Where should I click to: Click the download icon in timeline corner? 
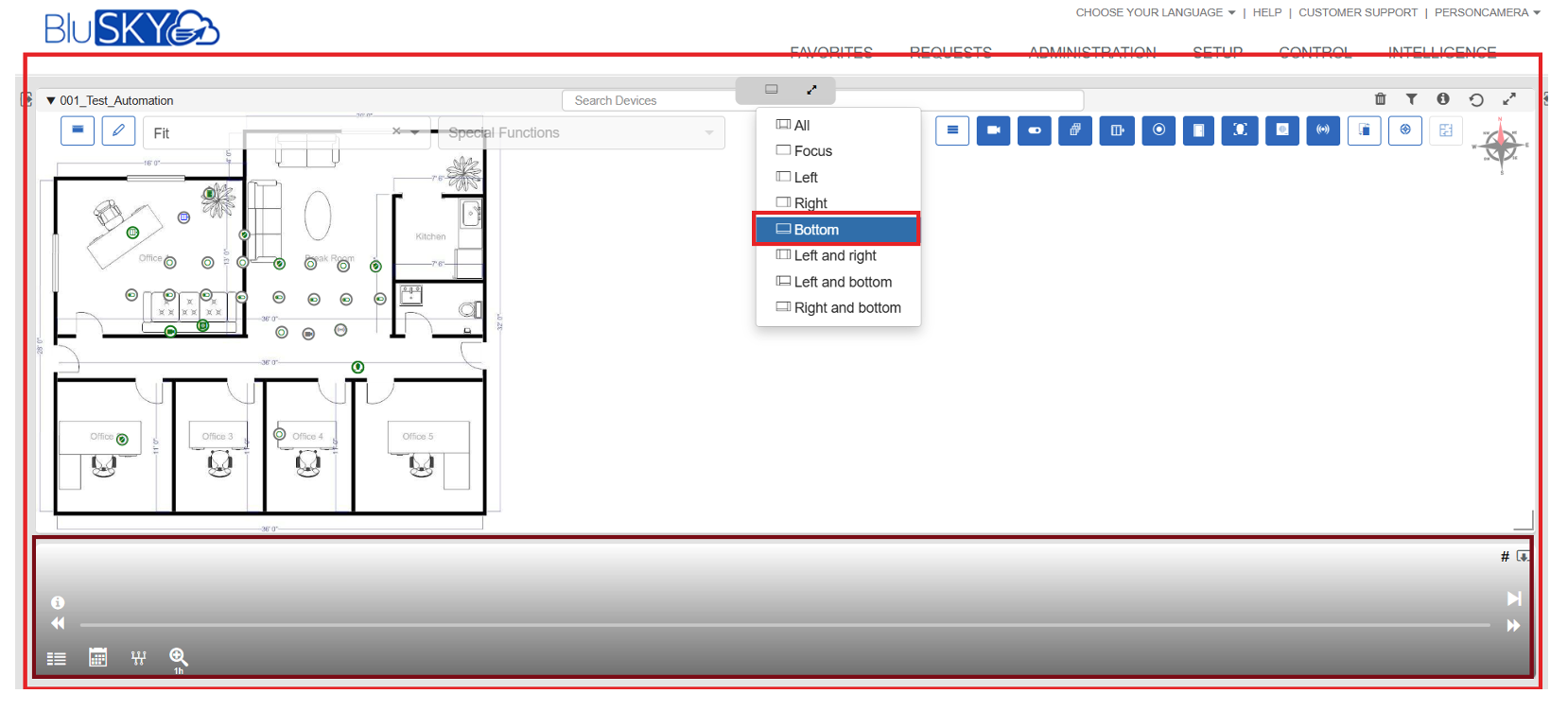click(1523, 556)
